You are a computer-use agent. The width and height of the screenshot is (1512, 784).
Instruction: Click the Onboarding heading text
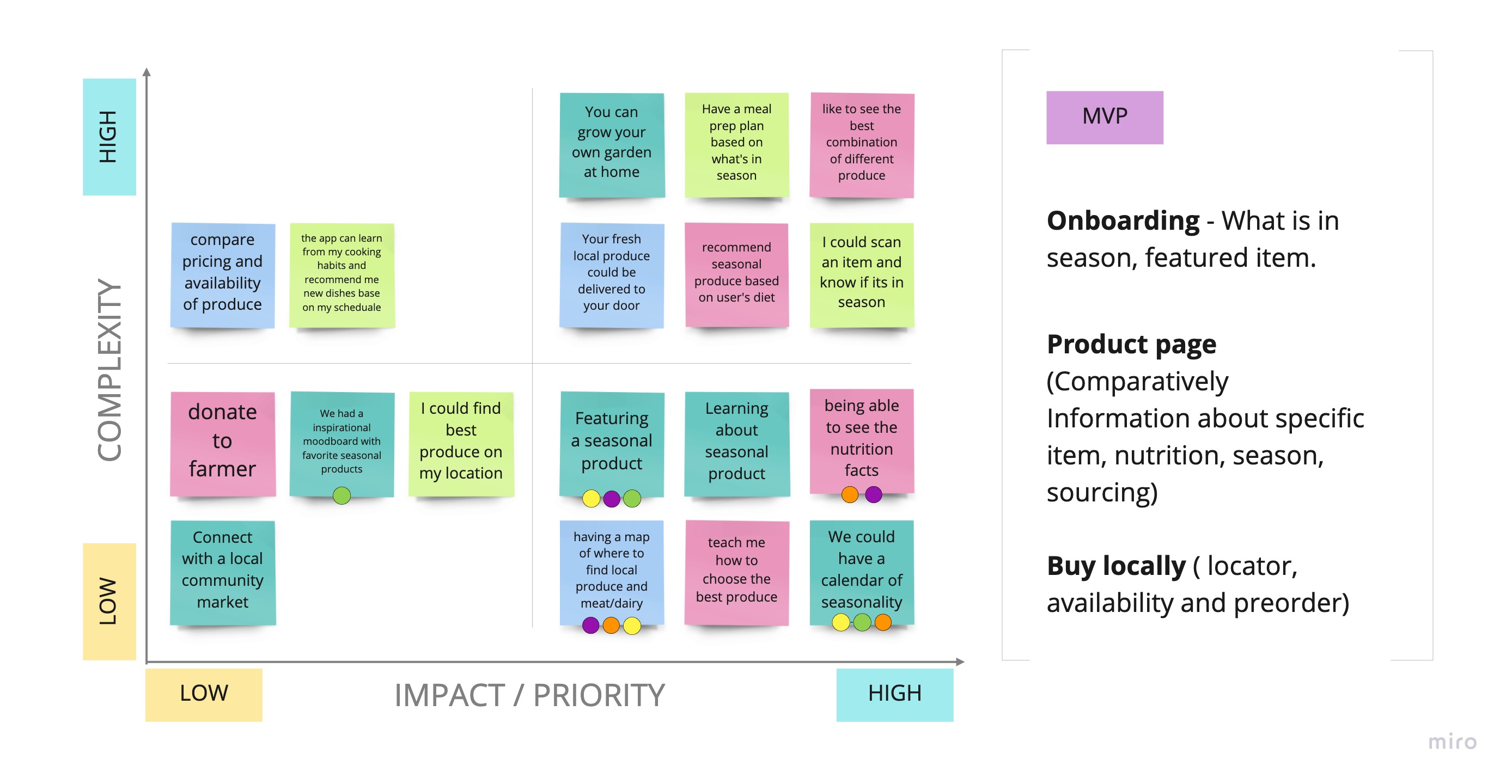1123,220
